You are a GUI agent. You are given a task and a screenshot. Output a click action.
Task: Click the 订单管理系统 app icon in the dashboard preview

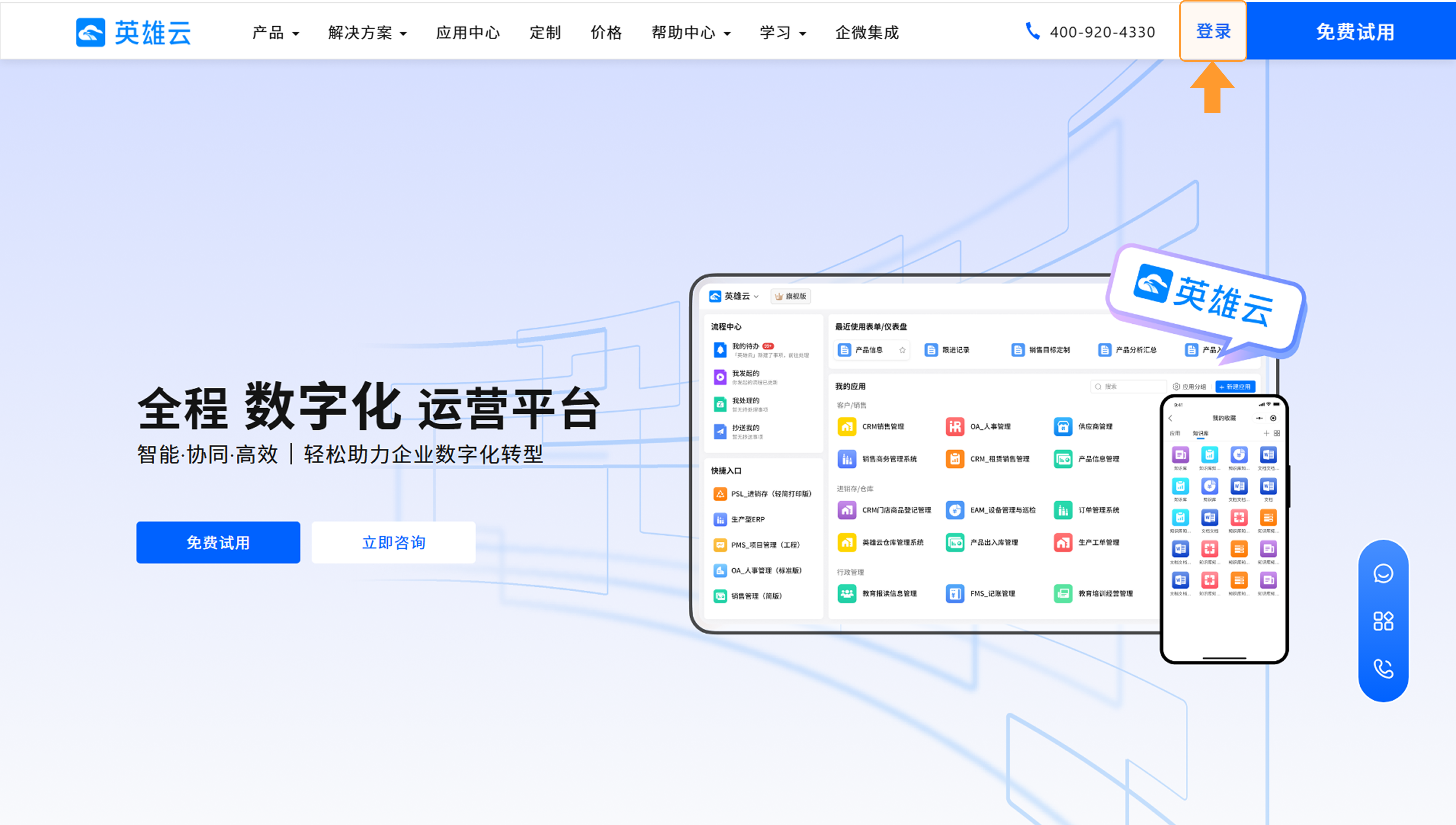coord(1063,510)
